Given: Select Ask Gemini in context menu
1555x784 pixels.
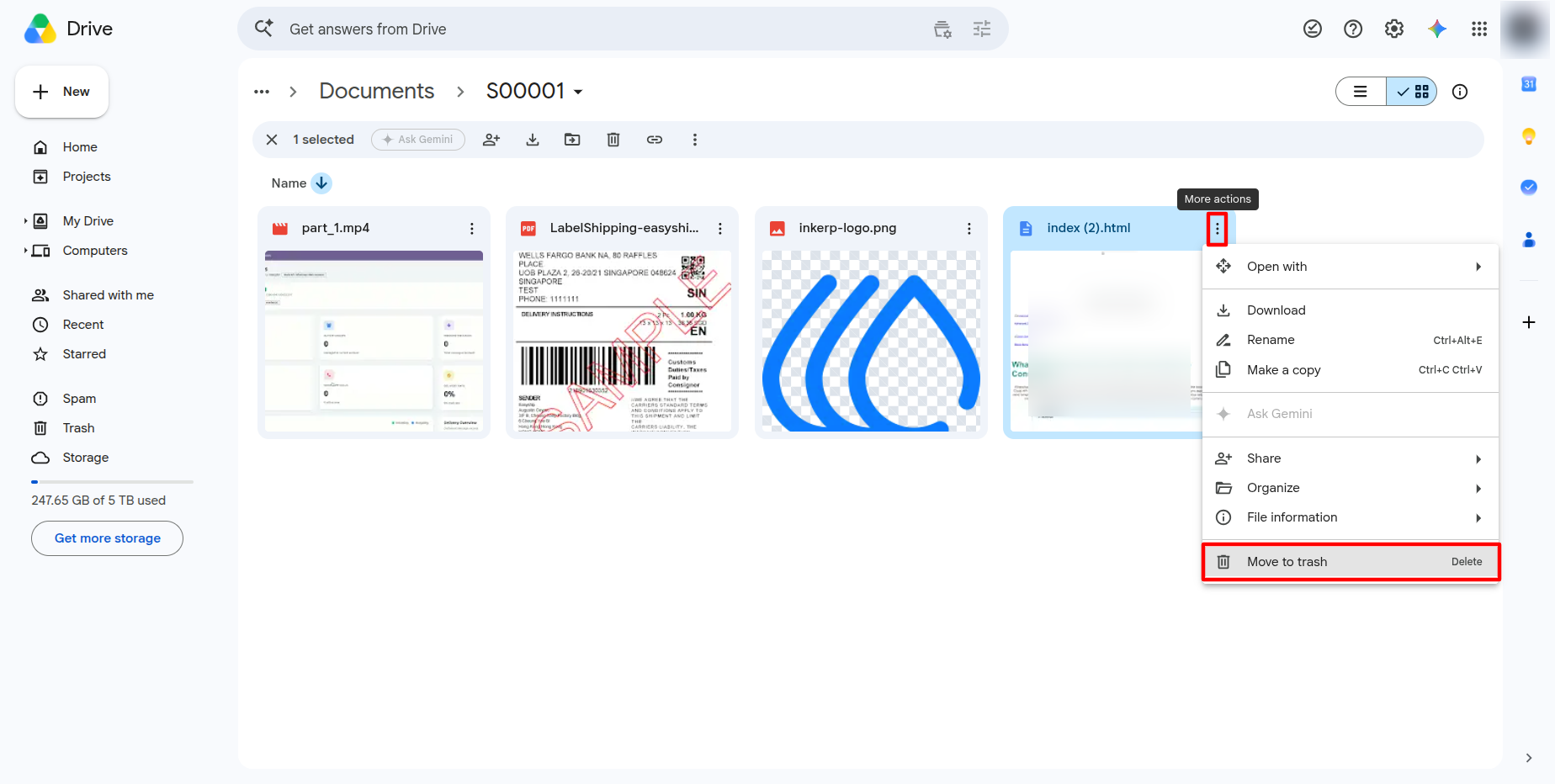Looking at the screenshot, I should click(1351, 414).
